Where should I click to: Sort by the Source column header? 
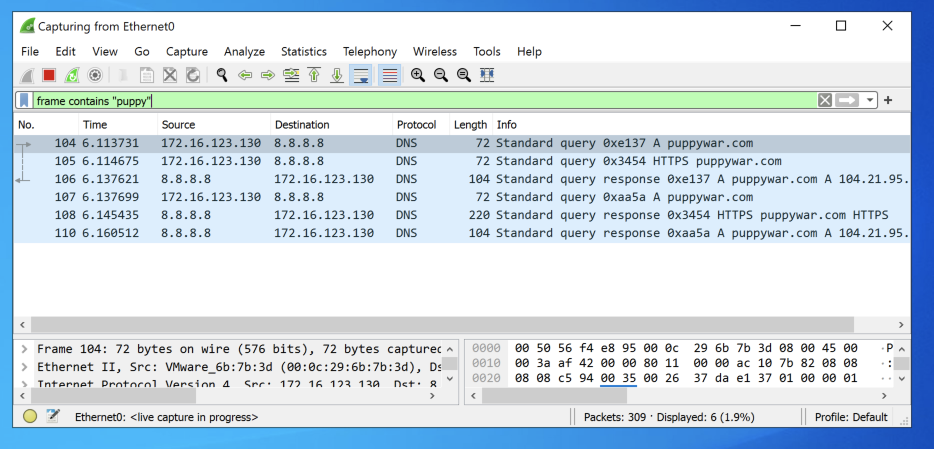[x=214, y=125]
